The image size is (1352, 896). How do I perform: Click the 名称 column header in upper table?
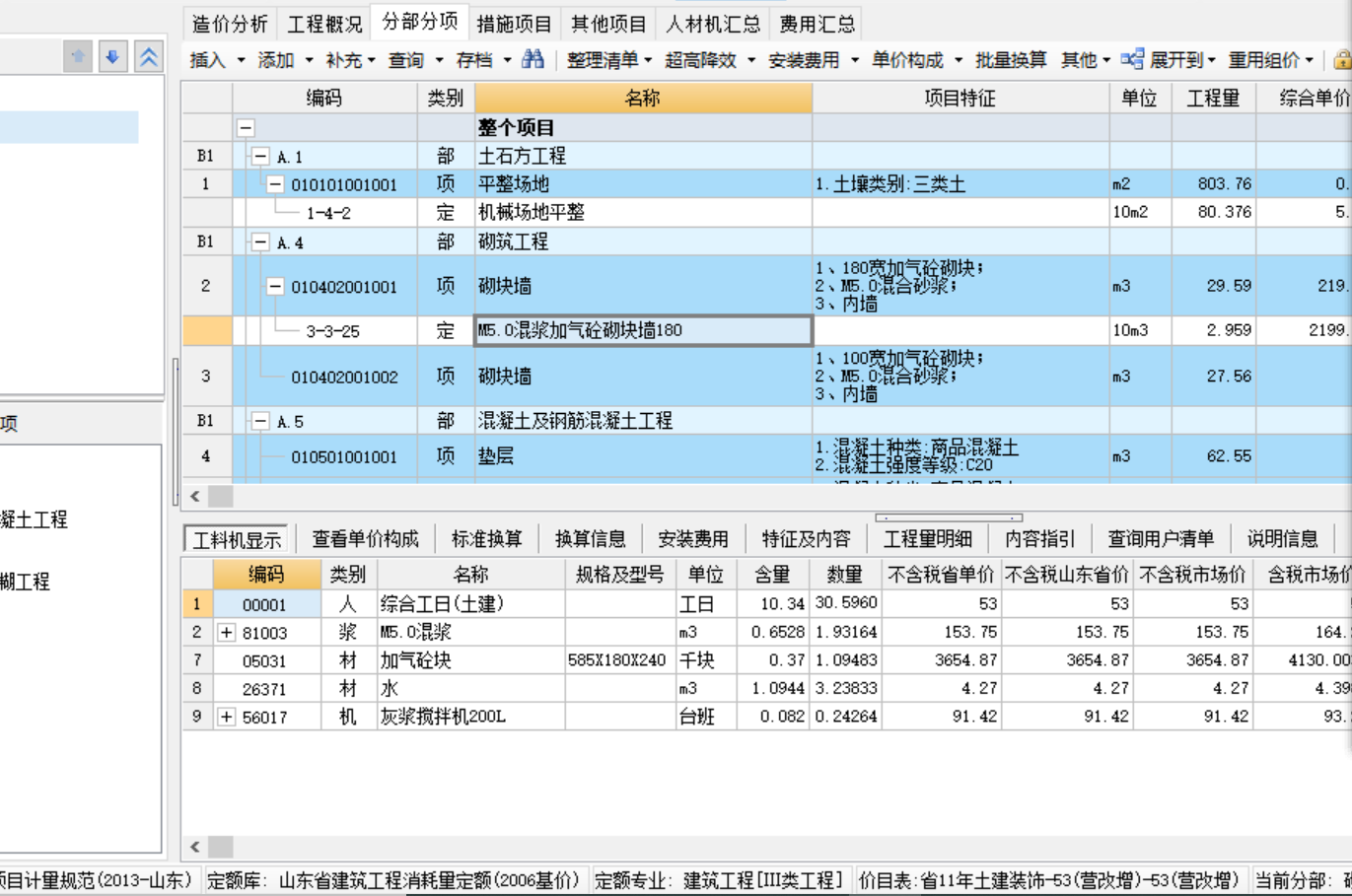pyautogui.click(x=643, y=98)
